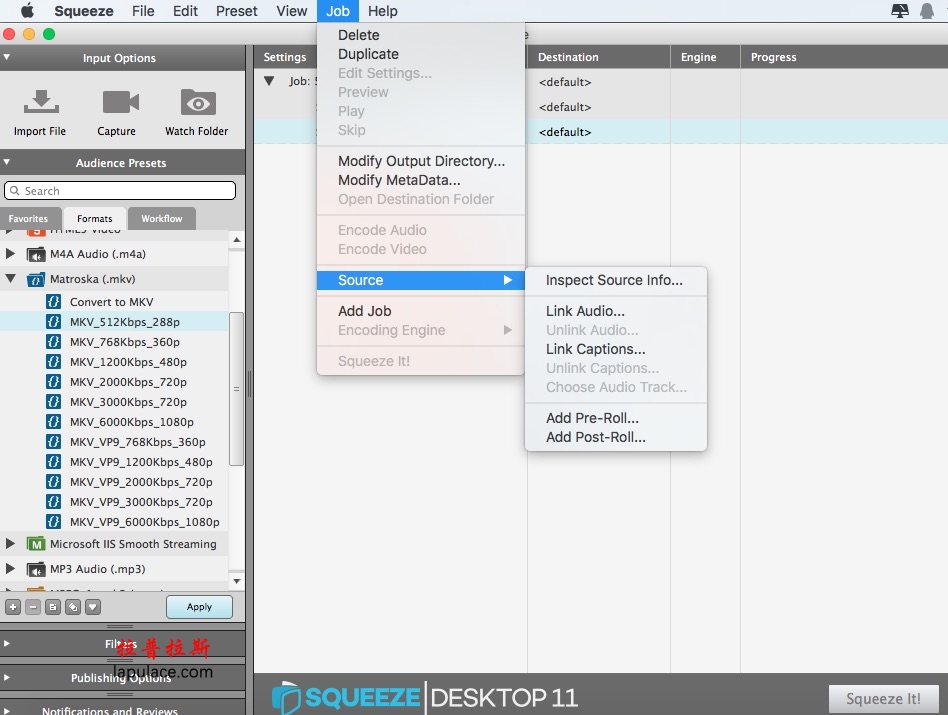948x715 pixels.
Task: Click the presets list scroll-down arrow
Action: pyautogui.click(x=237, y=581)
